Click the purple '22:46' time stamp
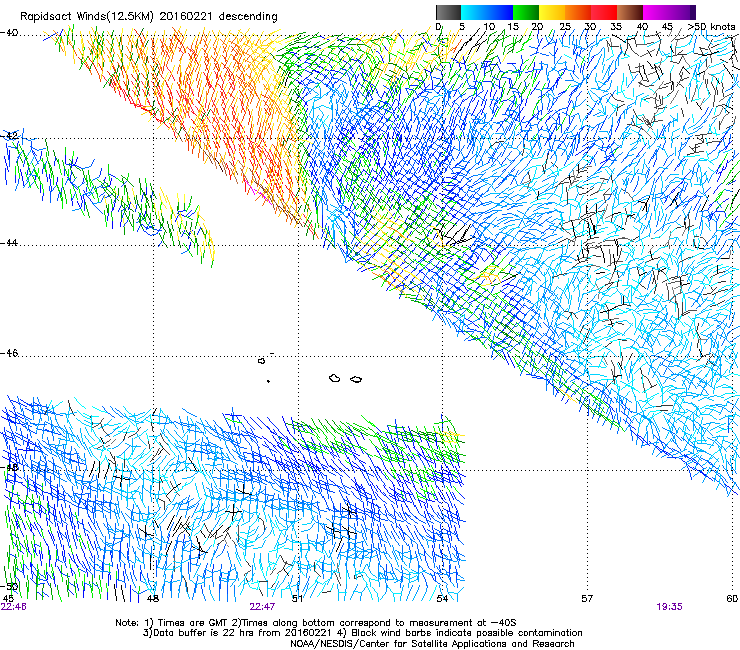 point(14,607)
